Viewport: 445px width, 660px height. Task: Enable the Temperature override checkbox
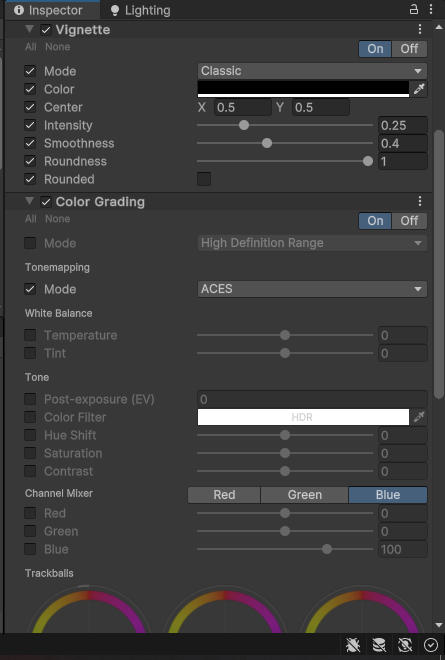click(x=30, y=335)
